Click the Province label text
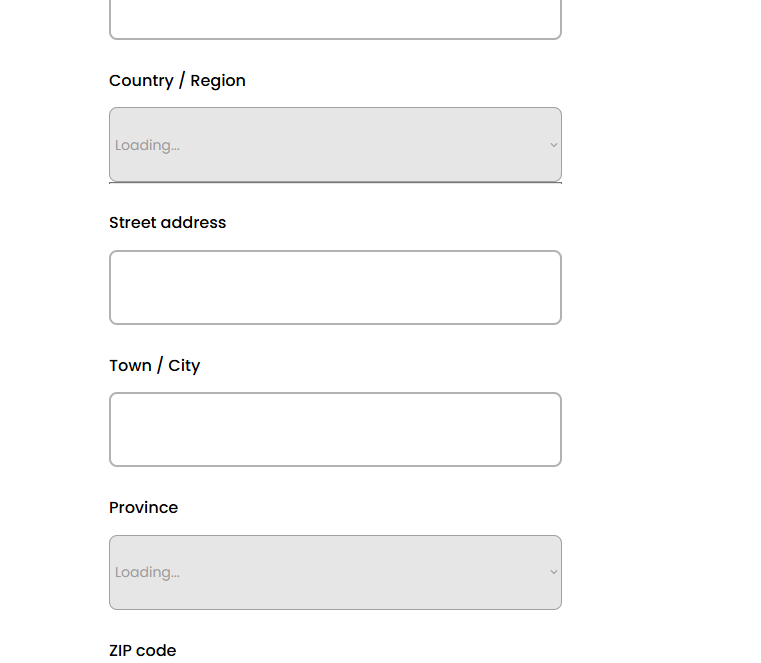This screenshot has height=663, width=761. 143,508
